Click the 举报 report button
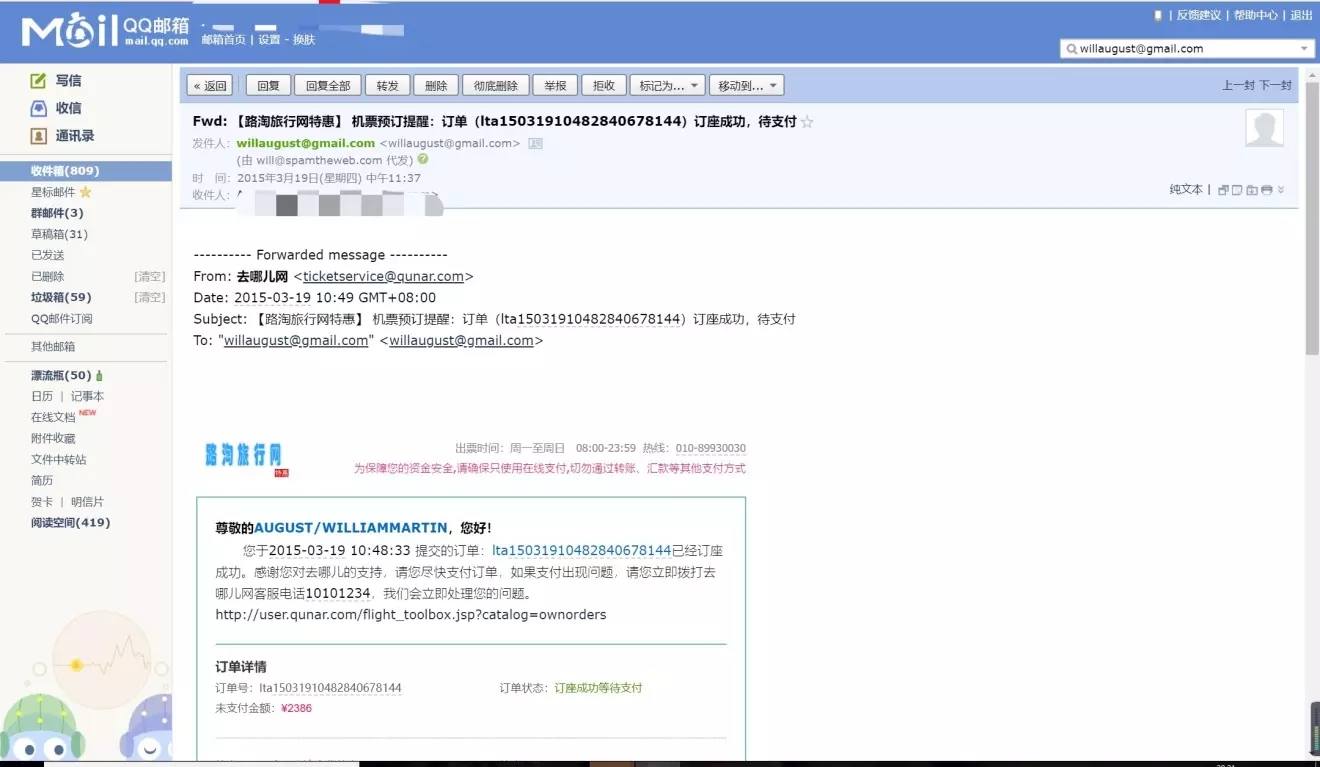 click(x=555, y=86)
